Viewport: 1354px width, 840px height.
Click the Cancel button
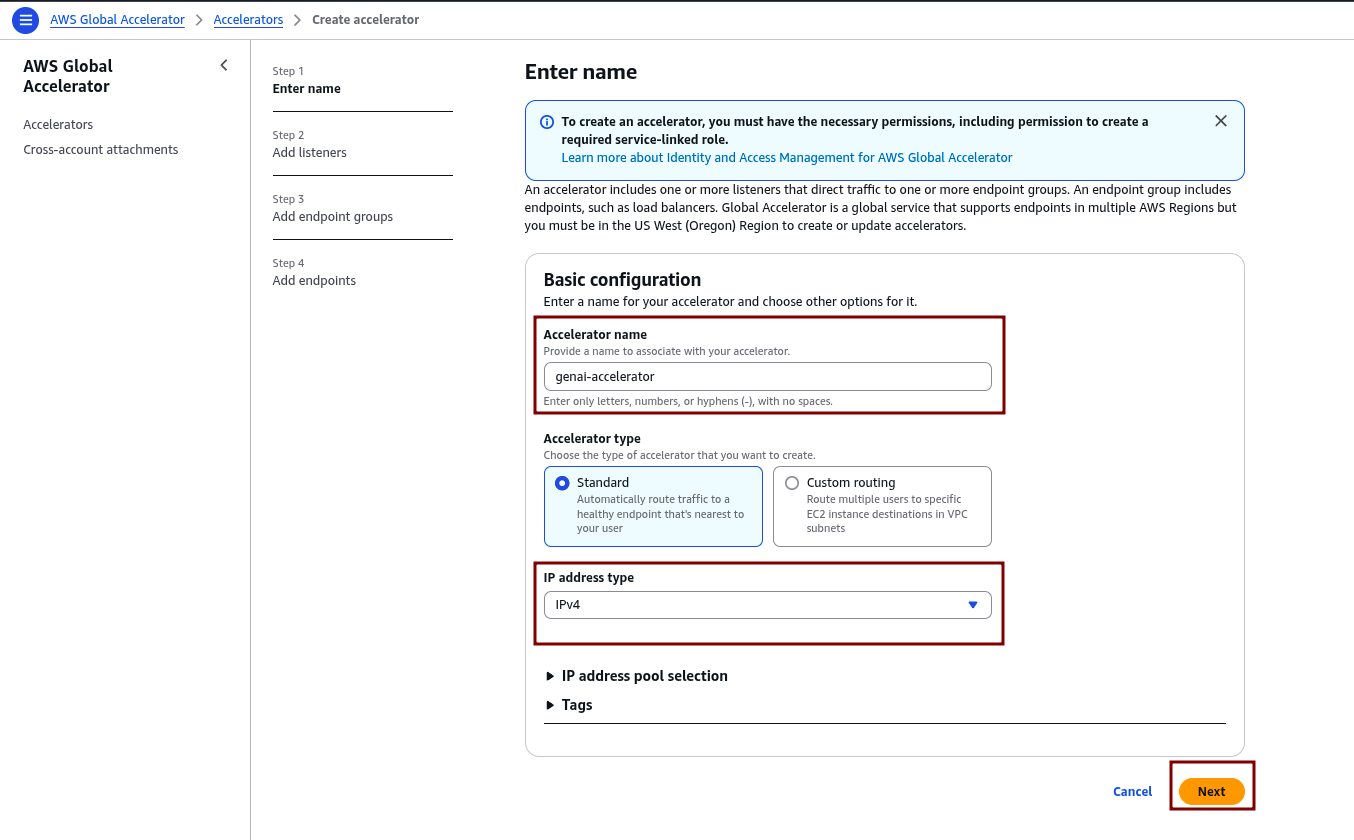click(x=1132, y=791)
